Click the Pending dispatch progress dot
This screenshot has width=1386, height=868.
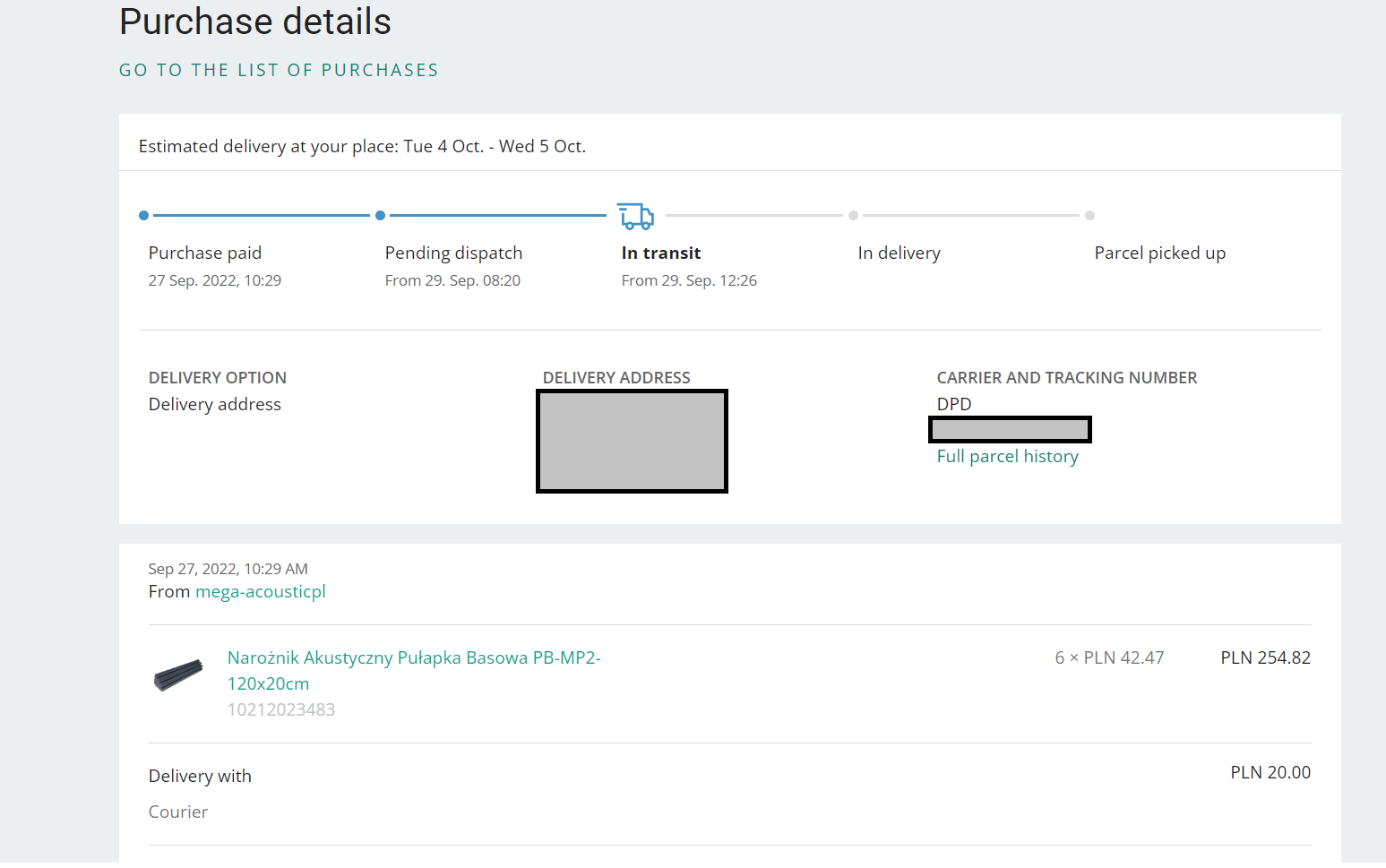(x=381, y=216)
